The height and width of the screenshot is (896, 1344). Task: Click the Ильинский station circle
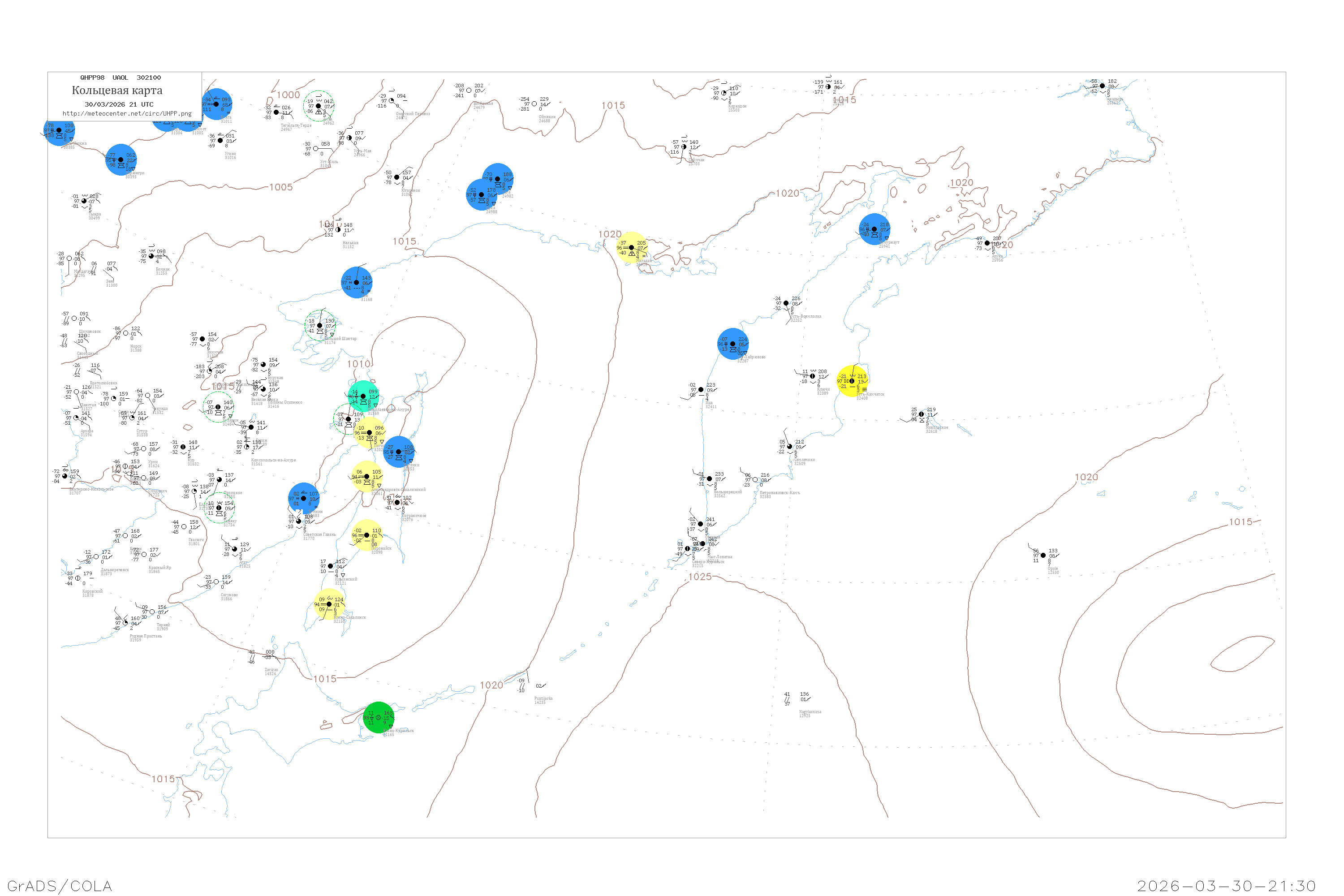point(330,566)
